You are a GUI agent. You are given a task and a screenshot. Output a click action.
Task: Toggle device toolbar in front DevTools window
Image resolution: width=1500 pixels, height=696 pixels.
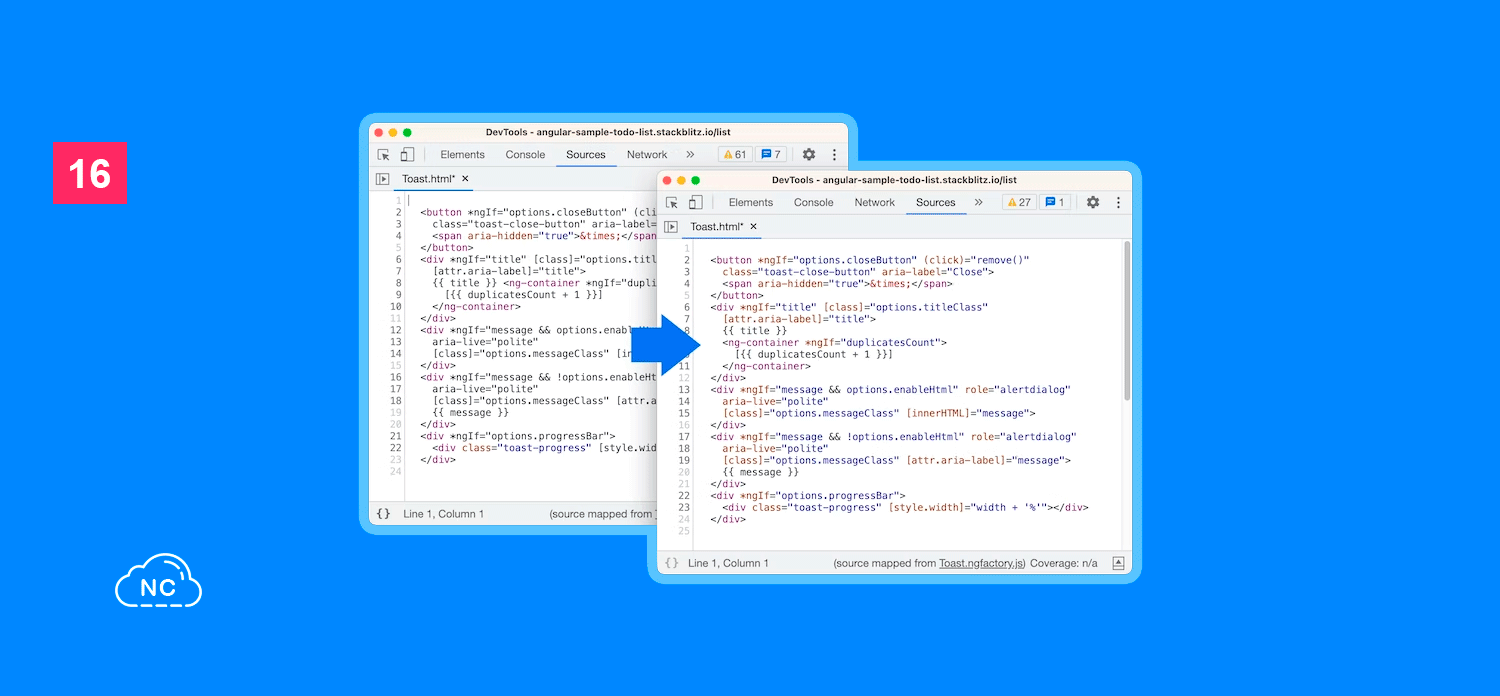(x=695, y=202)
